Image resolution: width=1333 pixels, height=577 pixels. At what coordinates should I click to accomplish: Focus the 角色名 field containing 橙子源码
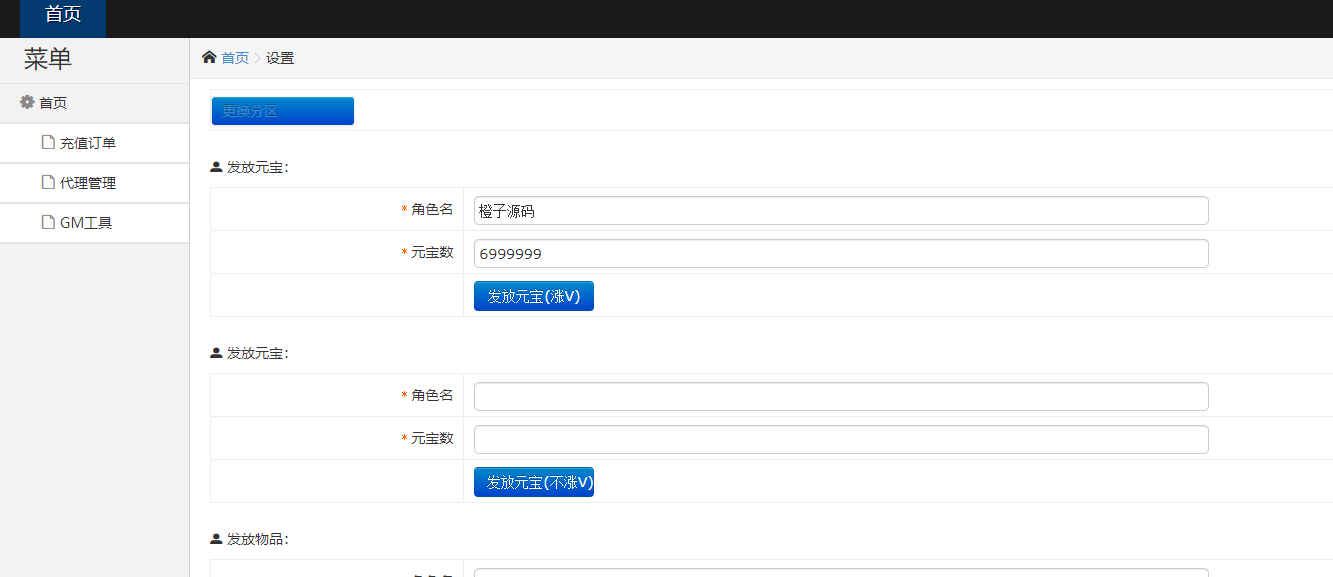point(840,211)
